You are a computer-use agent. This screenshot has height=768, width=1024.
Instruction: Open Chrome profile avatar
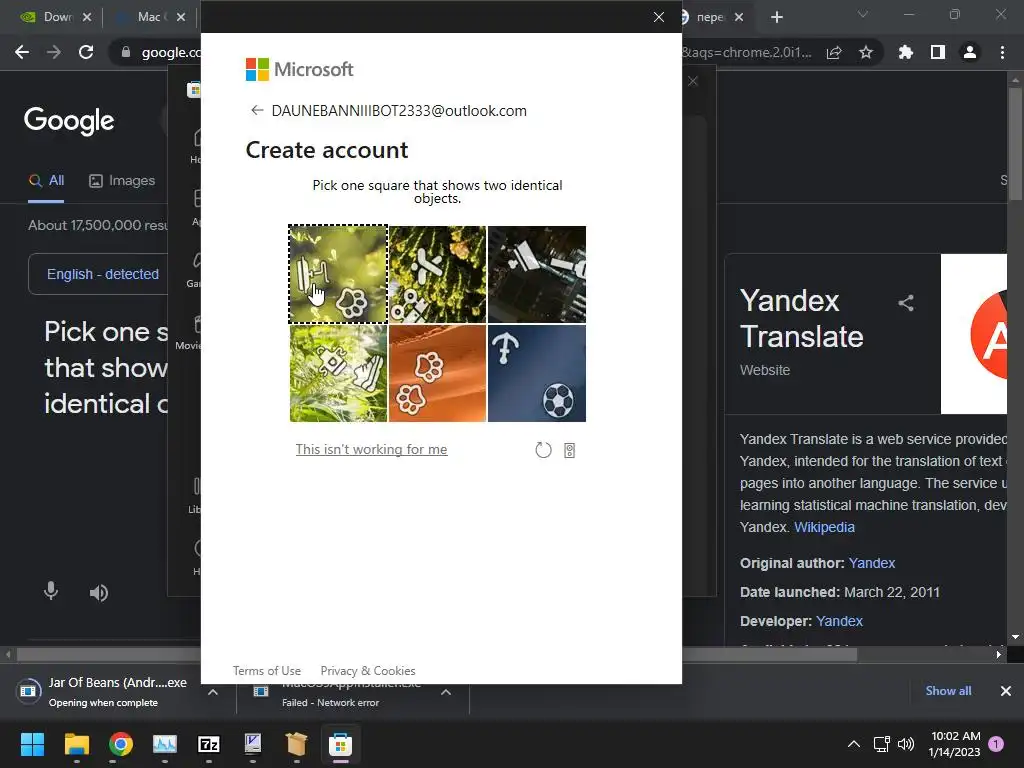tap(970, 52)
